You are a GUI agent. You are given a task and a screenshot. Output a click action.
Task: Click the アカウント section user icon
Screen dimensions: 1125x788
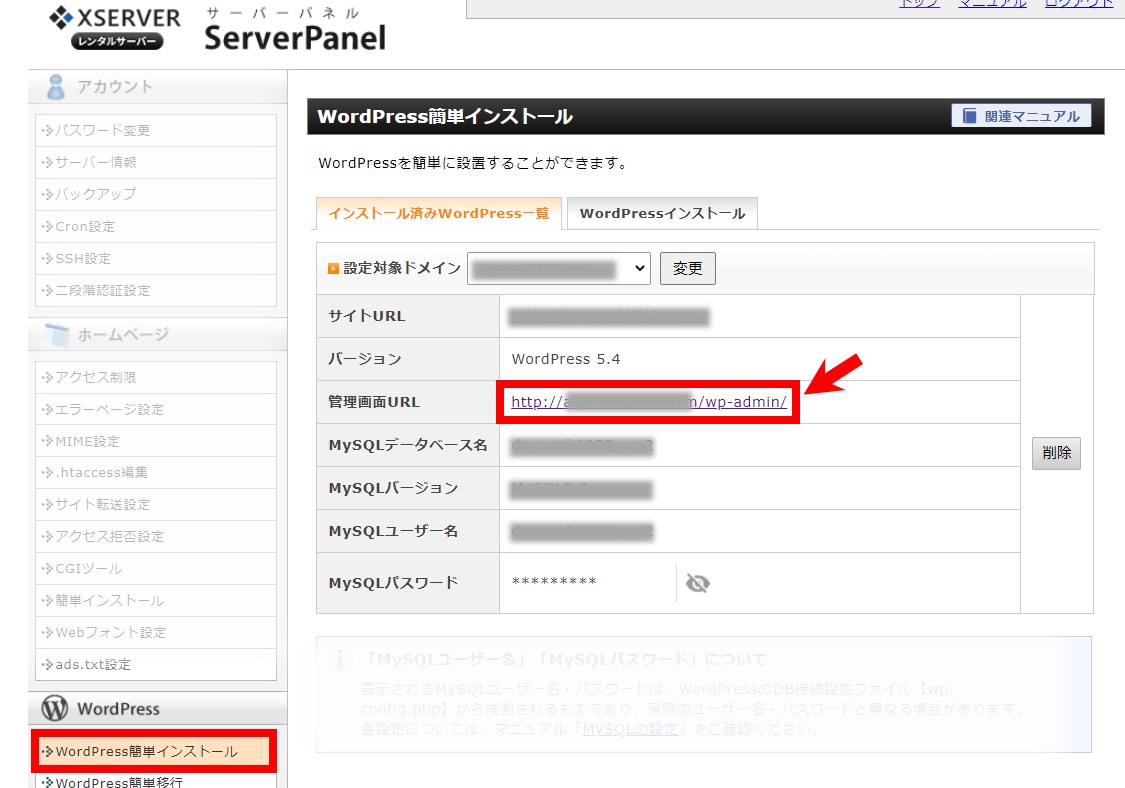57,87
